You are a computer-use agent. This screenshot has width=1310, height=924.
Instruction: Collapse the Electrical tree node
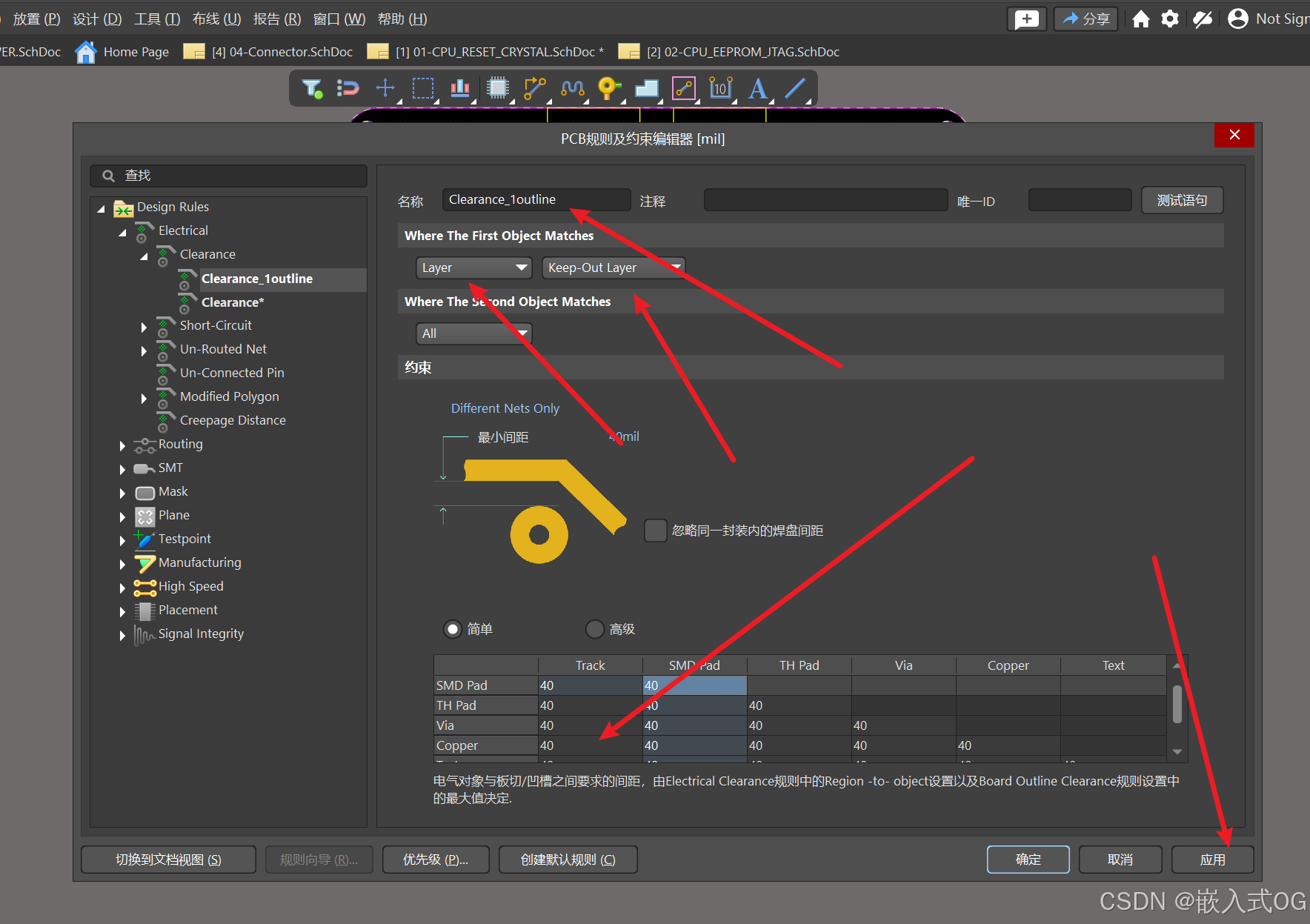pos(122,233)
